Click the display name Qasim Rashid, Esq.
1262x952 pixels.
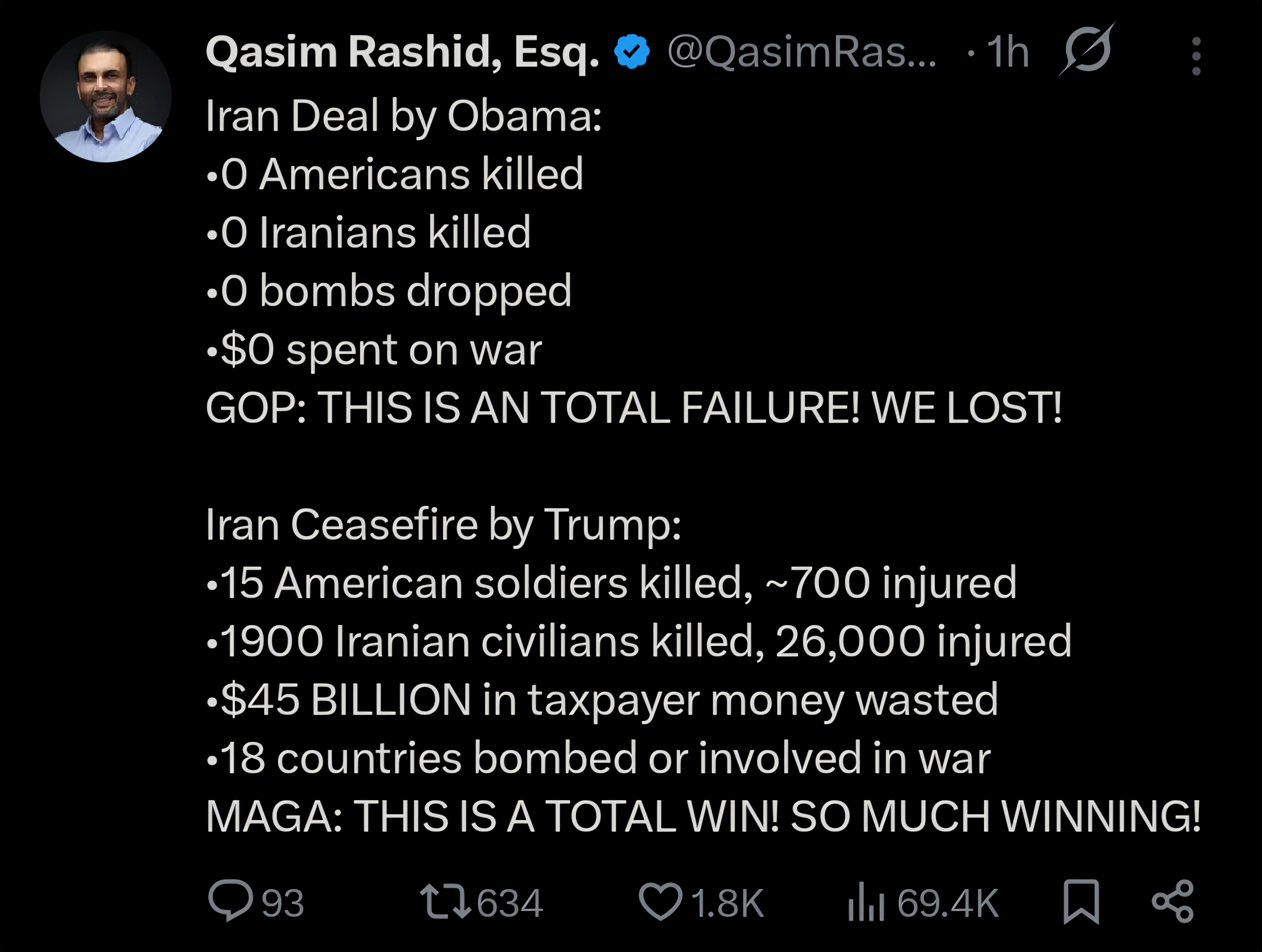[402, 53]
